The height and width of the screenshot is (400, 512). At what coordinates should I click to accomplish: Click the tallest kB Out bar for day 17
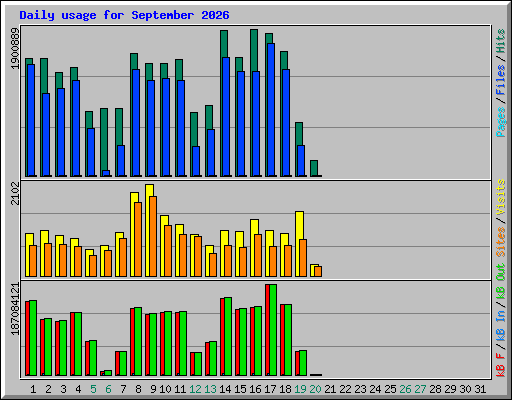pos(273,330)
